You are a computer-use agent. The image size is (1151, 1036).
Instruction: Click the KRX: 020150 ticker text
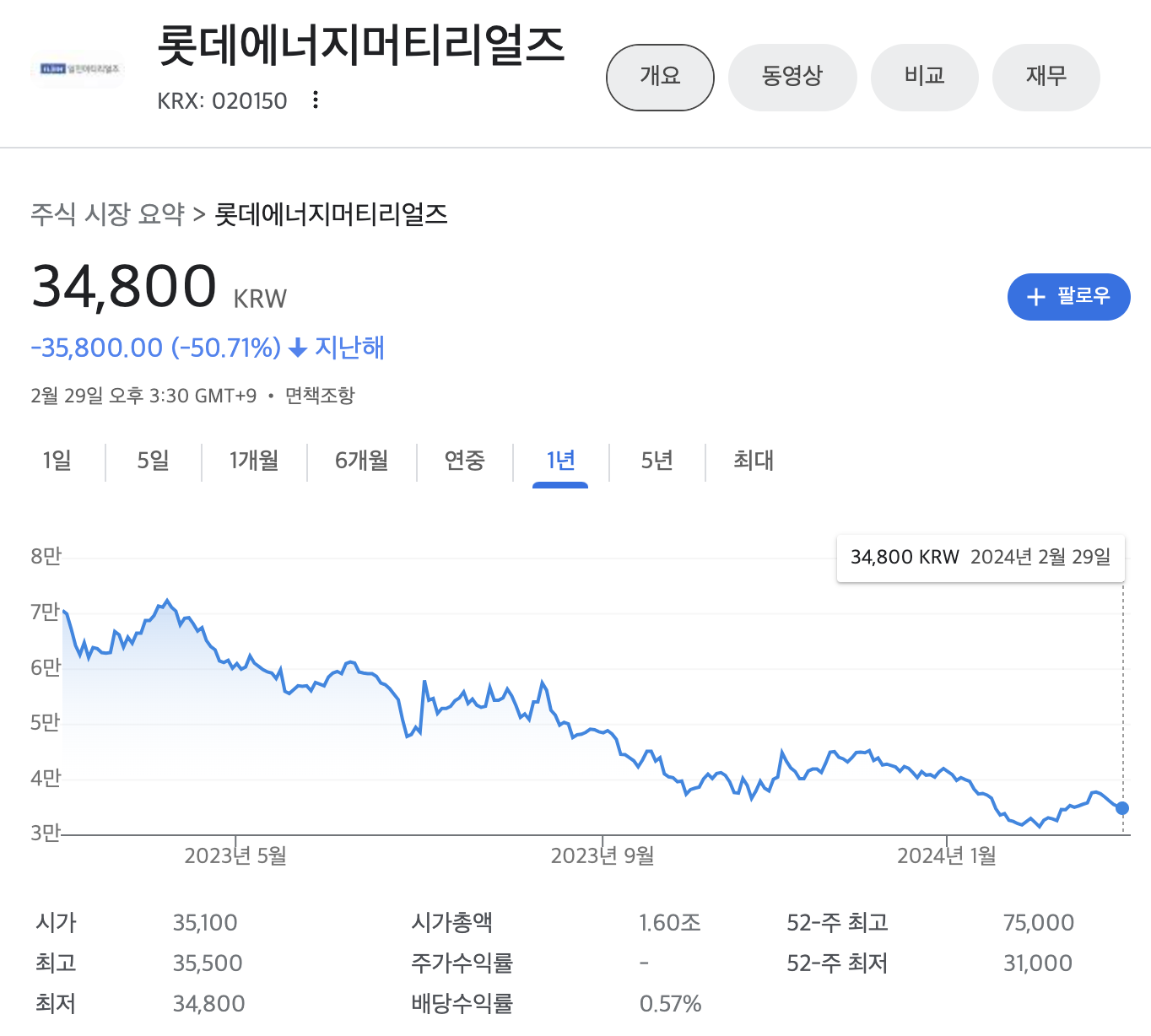point(222,101)
